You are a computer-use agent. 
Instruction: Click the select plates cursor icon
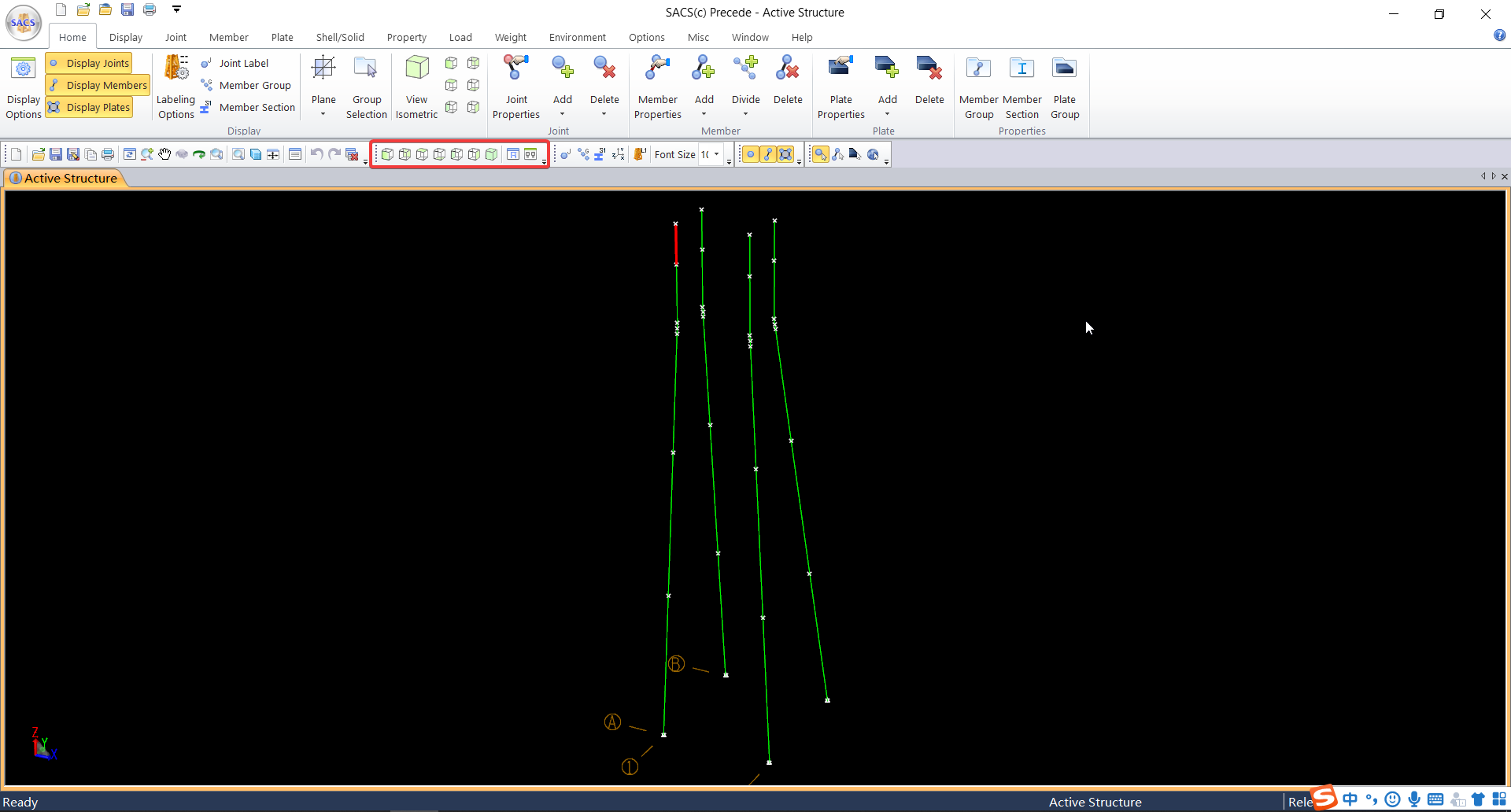point(855,154)
